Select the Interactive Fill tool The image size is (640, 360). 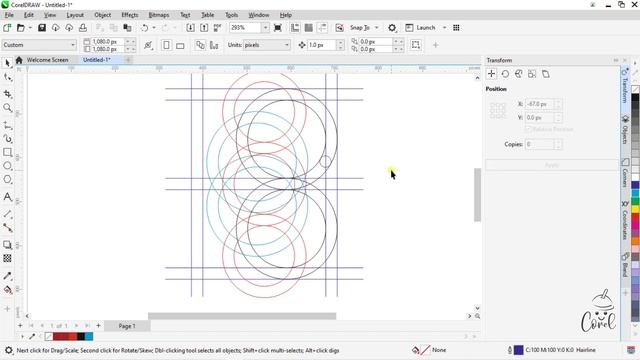pyautogui.click(x=7, y=290)
